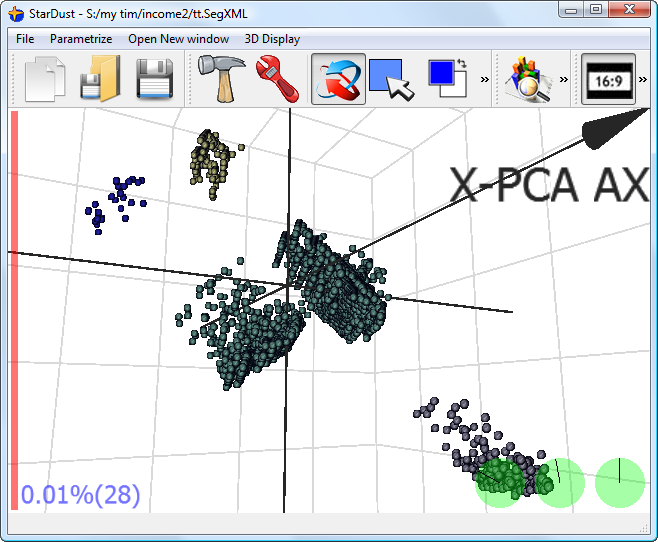
Task: Click the middle green dial control
Action: point(560,483)
